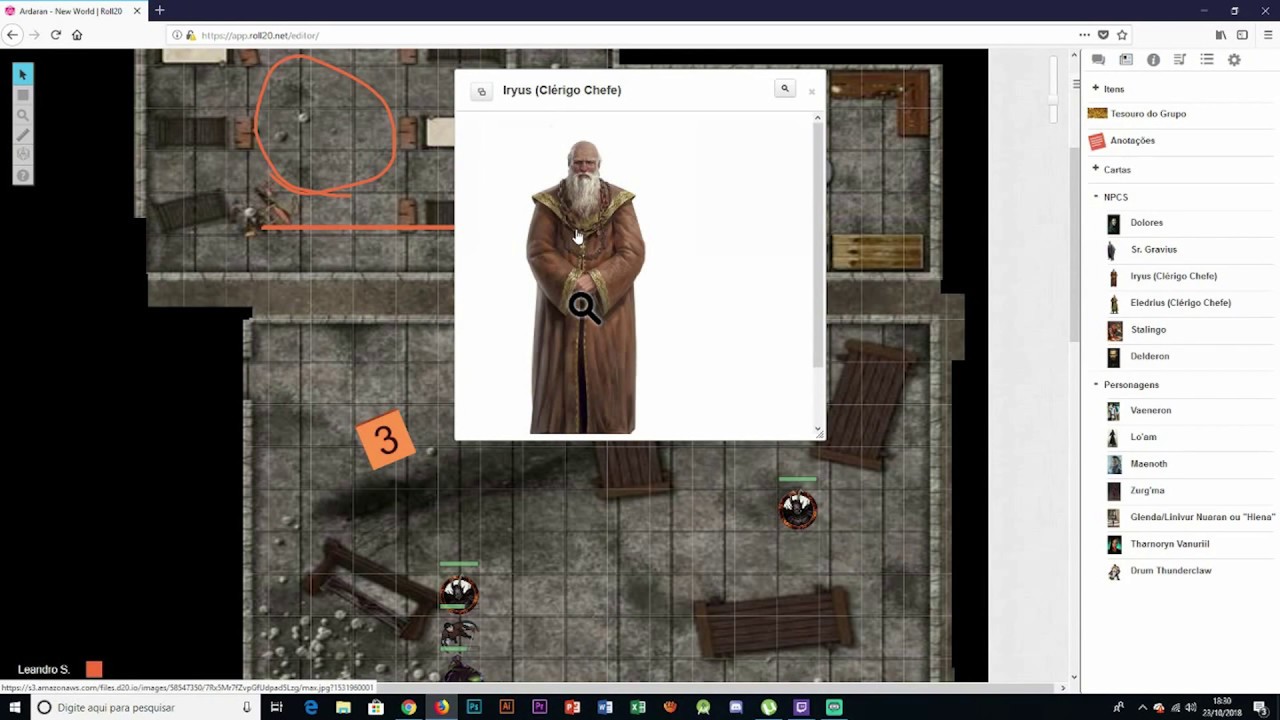Open the Delderon NPC entry
Image resolution: width=1280 pixels, height=720 pixels.
tap(1149, 356)
